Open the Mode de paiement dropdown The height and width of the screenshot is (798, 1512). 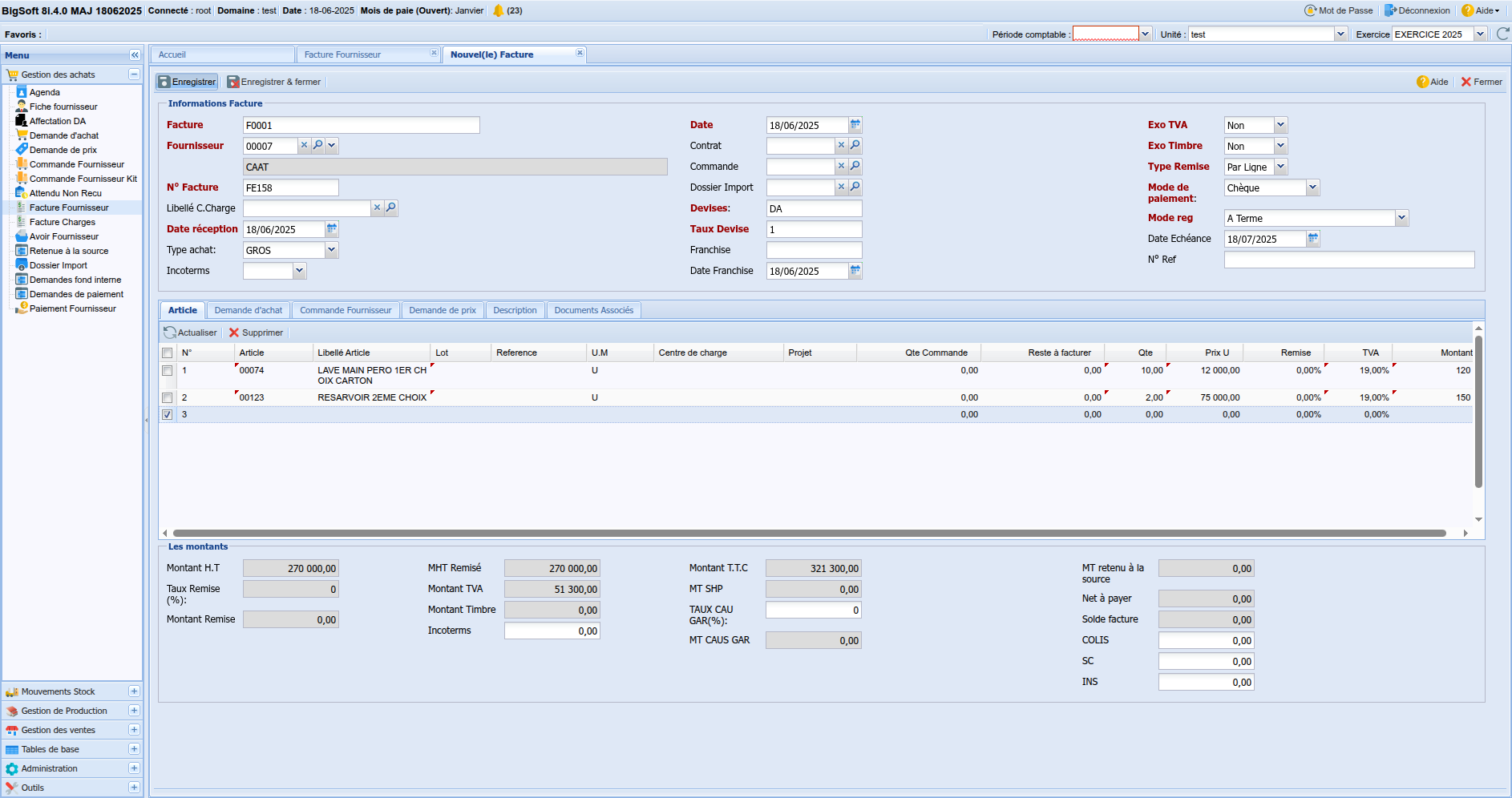(1312, 187)
